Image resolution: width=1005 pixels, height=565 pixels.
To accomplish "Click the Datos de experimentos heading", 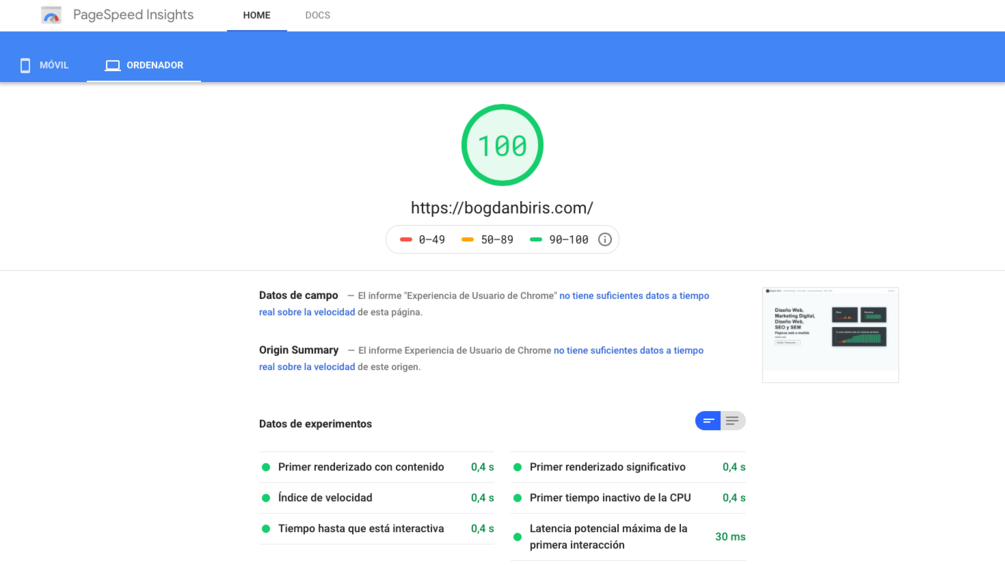I will pos(315,424).
